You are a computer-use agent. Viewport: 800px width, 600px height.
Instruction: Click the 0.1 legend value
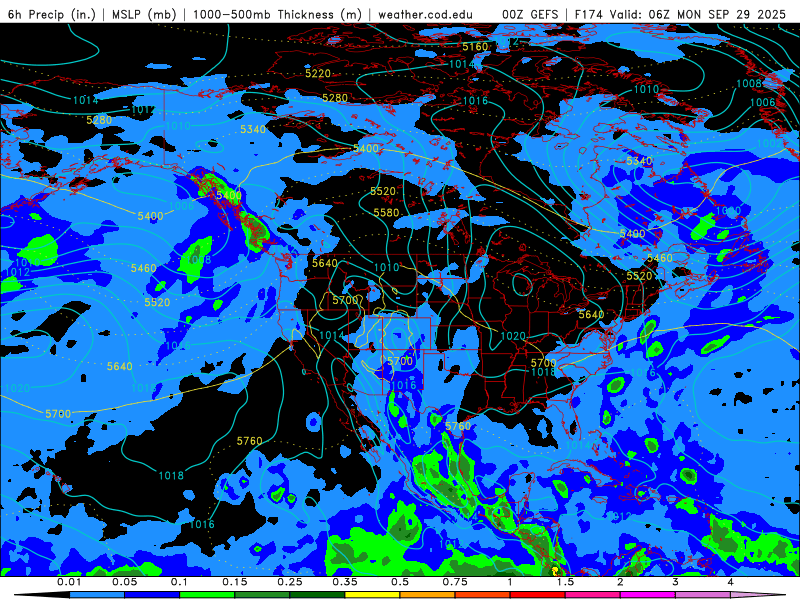coord(180,582)
